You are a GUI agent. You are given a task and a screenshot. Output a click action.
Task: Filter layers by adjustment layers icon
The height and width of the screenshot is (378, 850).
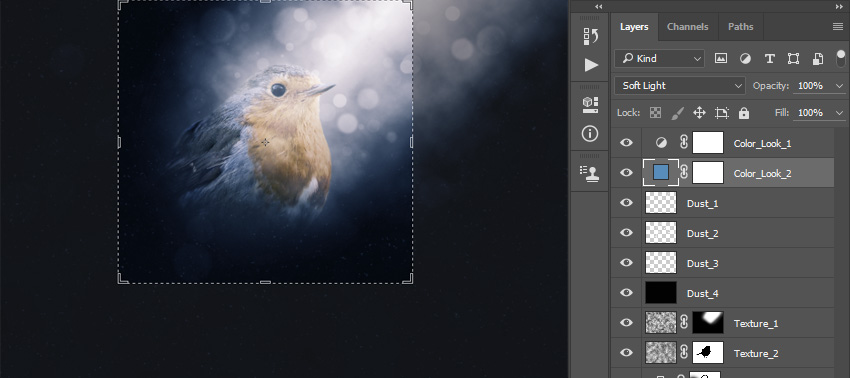click(745, 59)
